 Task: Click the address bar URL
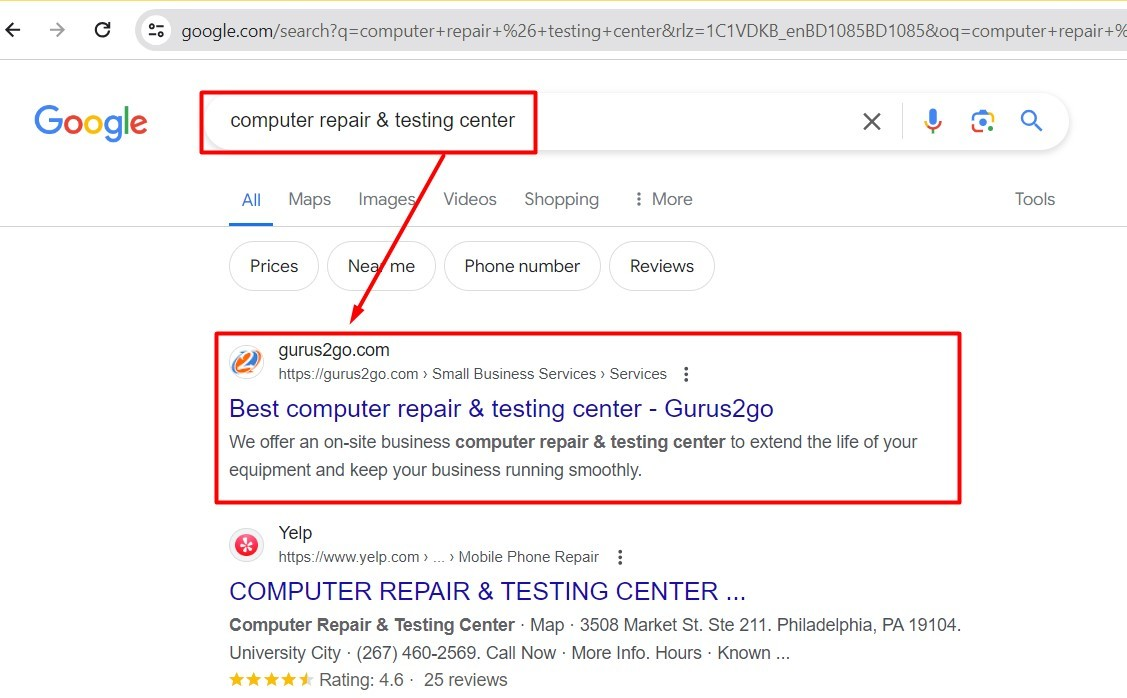653,31
